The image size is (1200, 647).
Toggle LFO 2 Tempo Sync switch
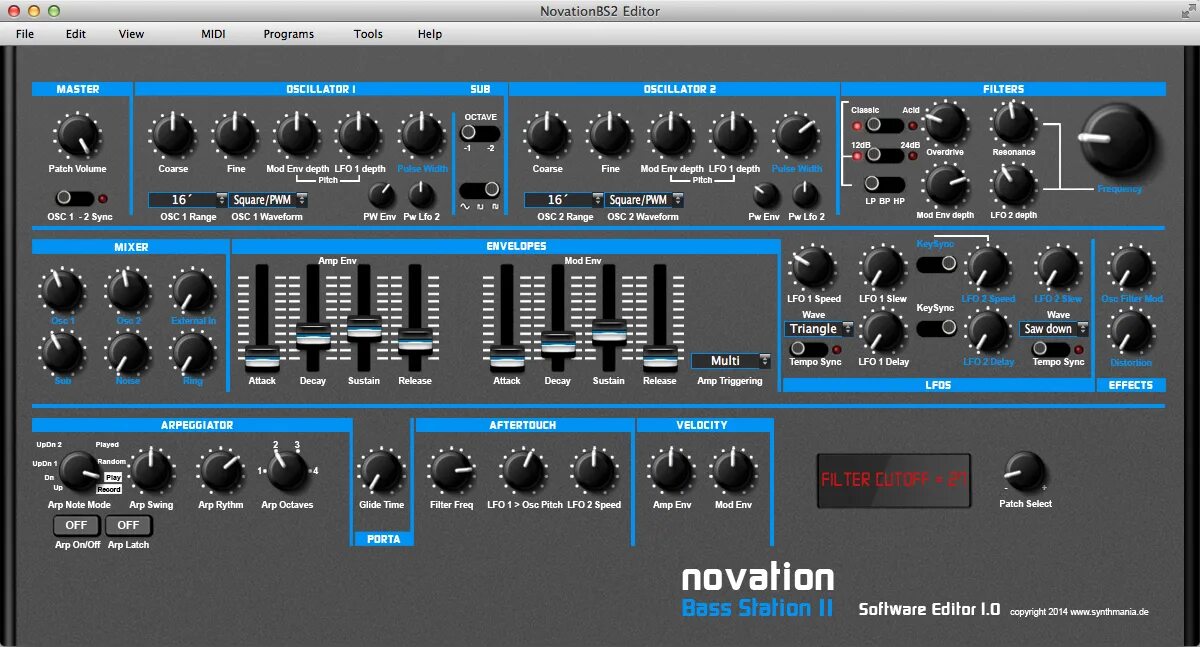pos(1051,348)
